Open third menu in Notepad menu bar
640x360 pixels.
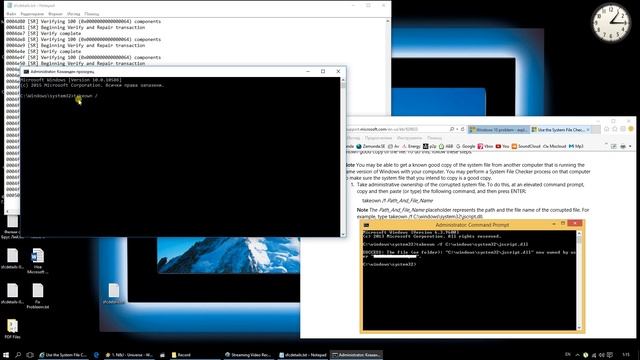(55, 13)
